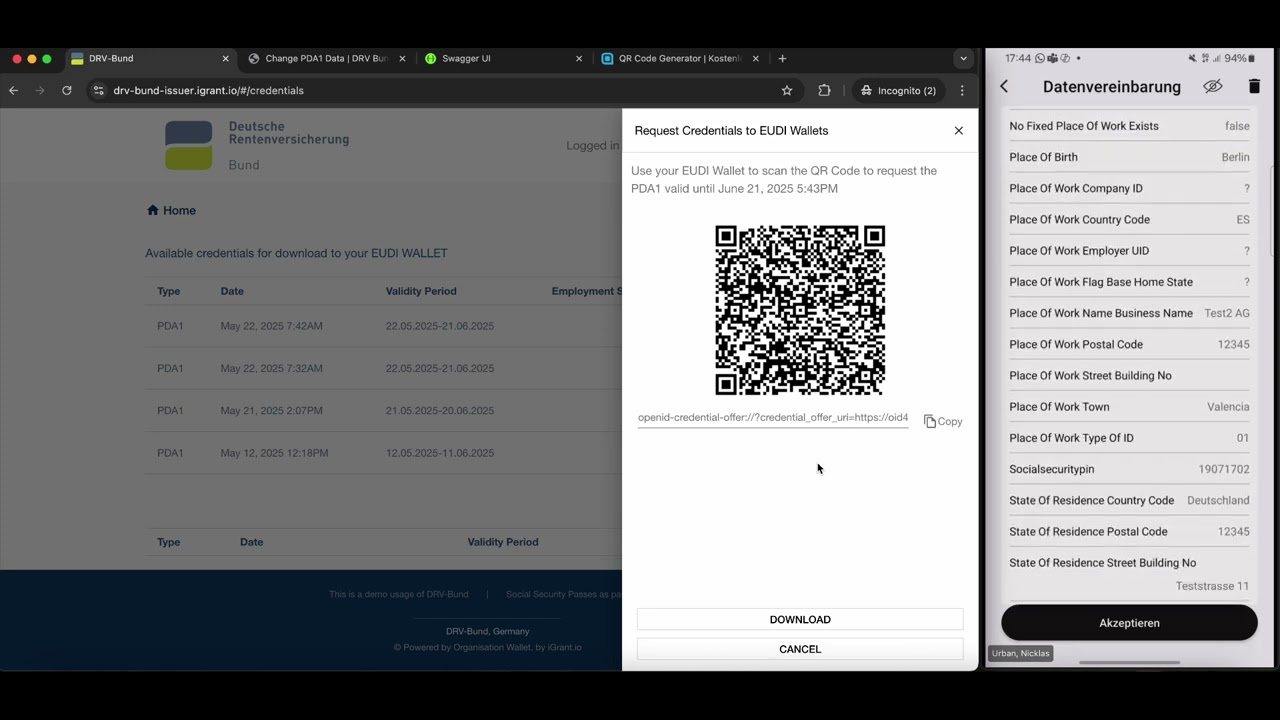
Task: Click the trash delete icon on phone
Action: (x=1254, y=87)
